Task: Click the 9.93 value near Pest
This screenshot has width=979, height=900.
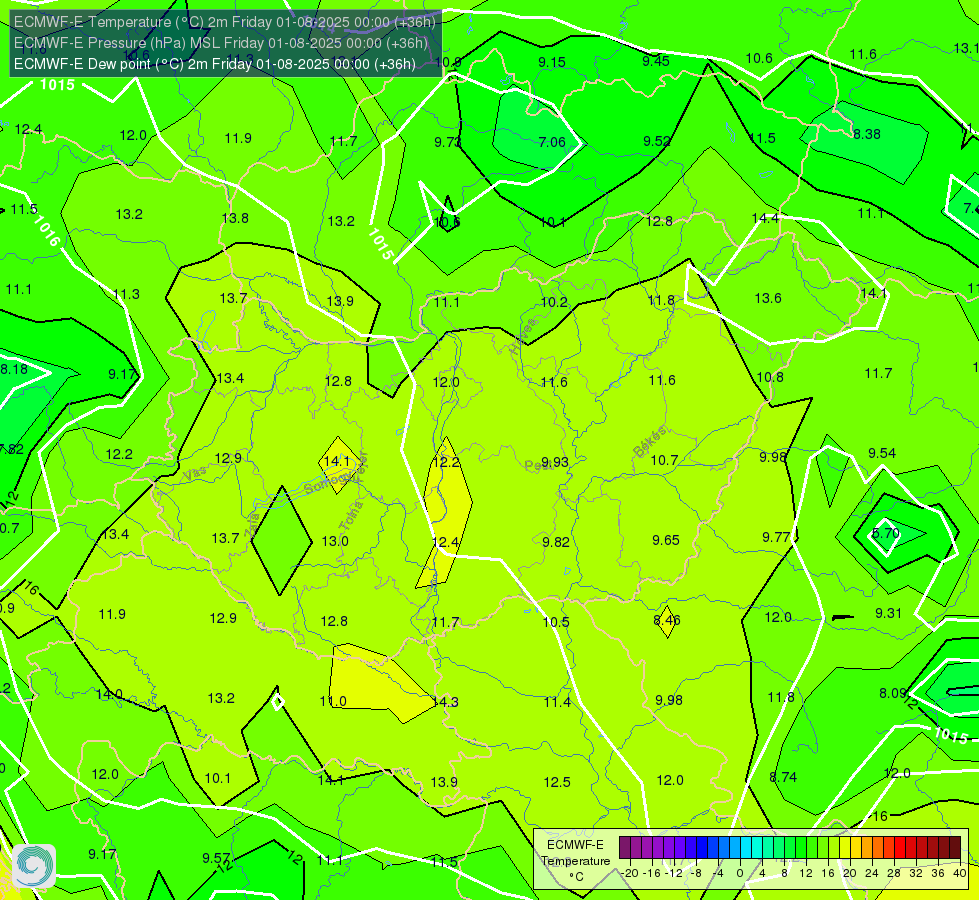Action: (555, 462)
